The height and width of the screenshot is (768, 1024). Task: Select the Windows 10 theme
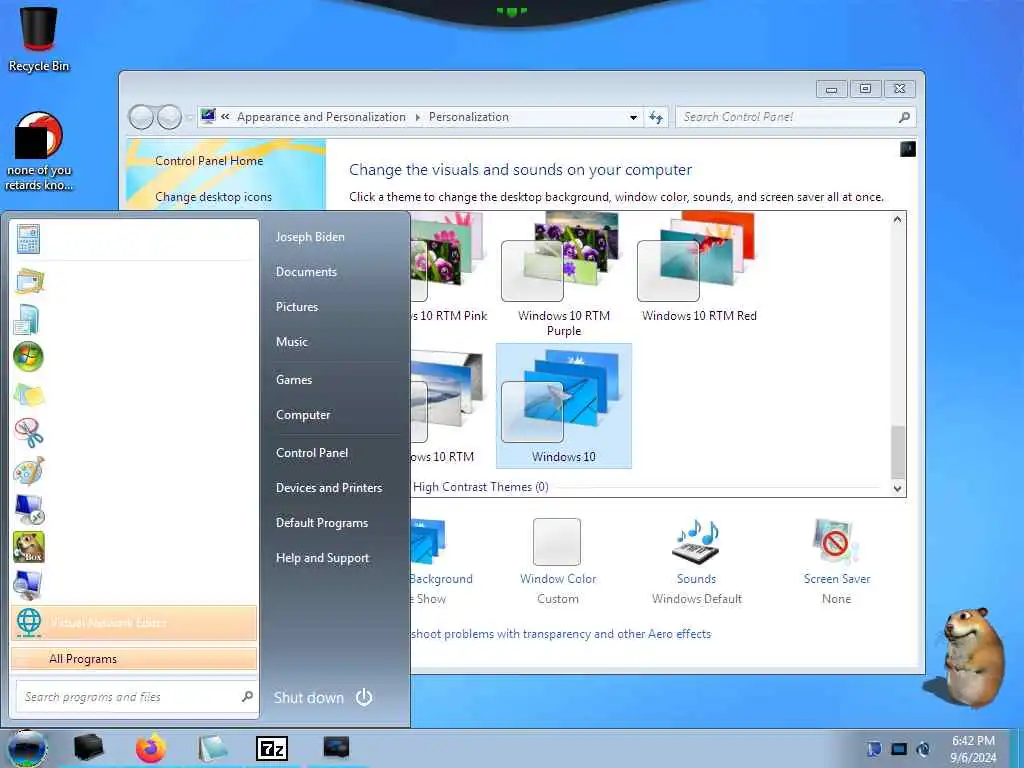[x=564, y=406]
